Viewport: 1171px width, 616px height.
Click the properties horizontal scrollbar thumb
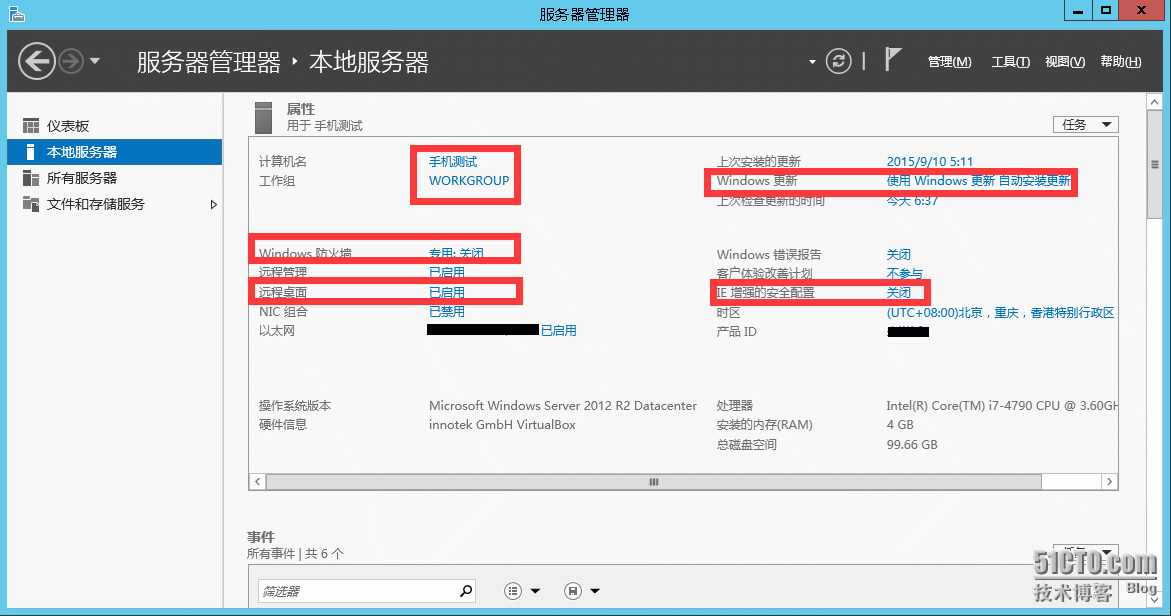tap(653, 482)
